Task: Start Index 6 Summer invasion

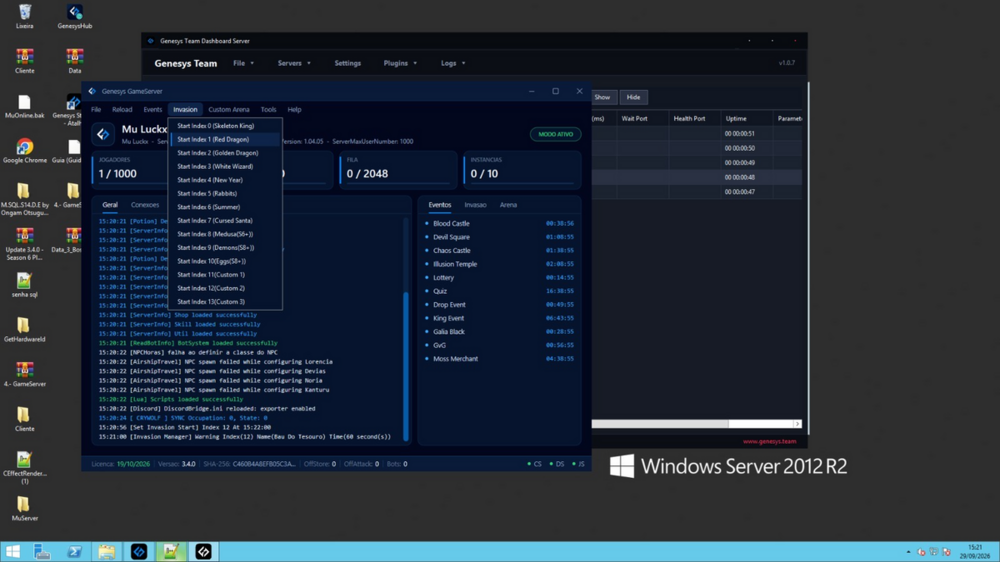Action: pyautogui.click(x=226, y=207)
